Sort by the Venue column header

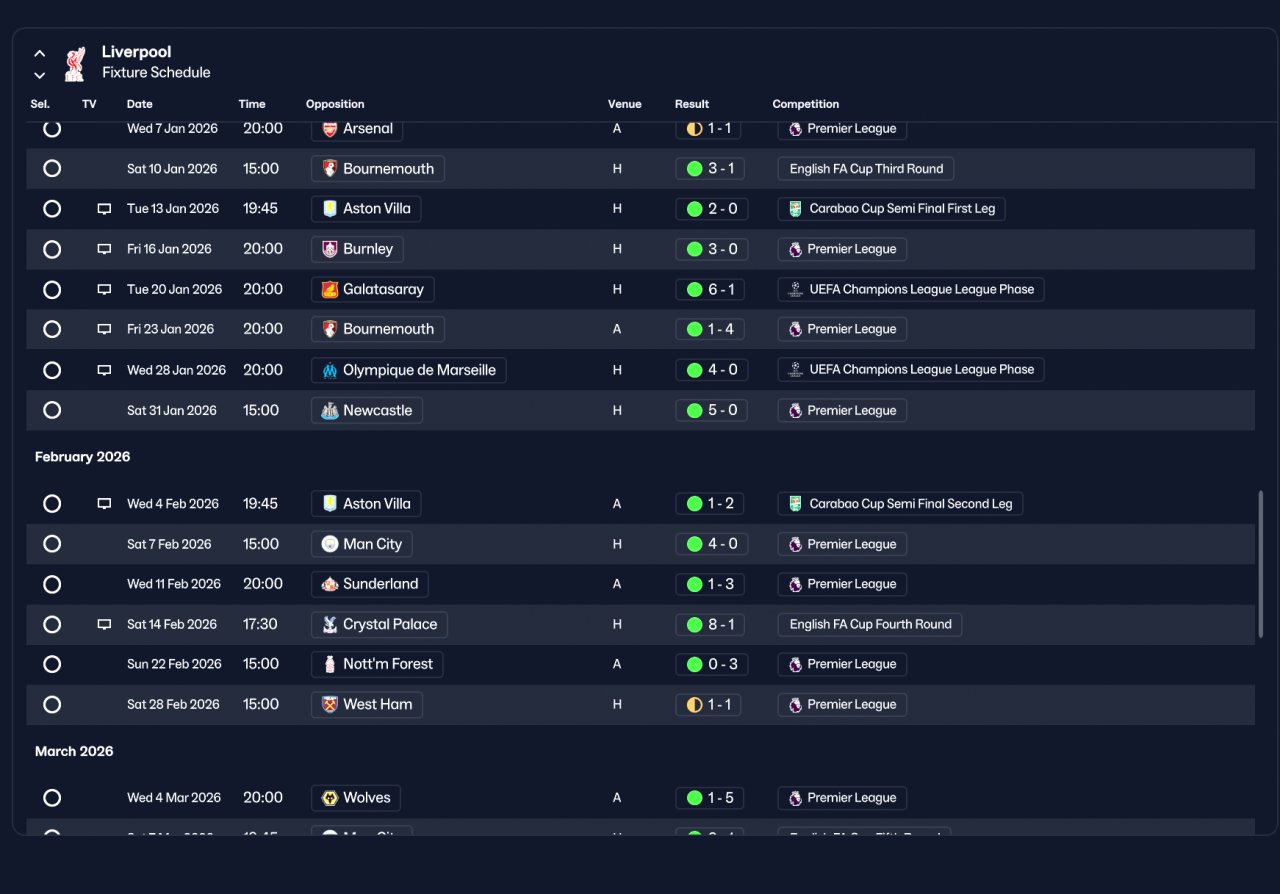click(x=625, y=104)
